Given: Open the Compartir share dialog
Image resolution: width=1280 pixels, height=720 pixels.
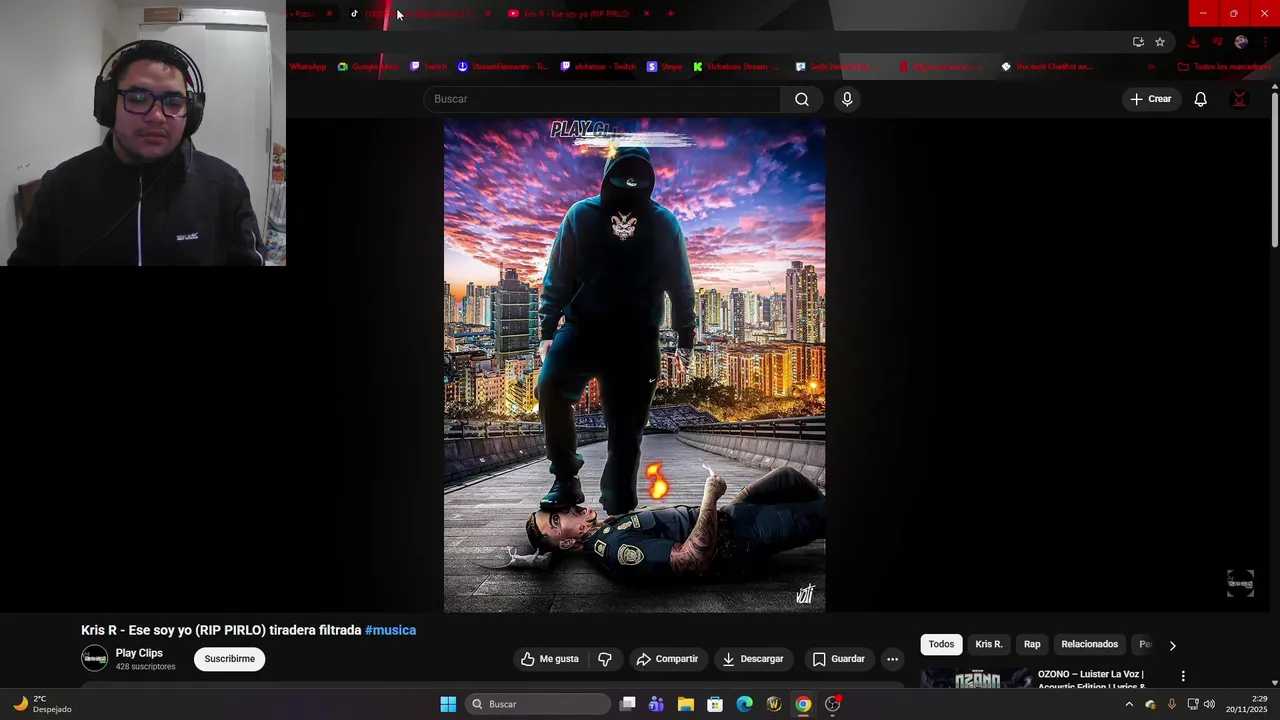Looking at the screenshot, I should click(667, 659).
